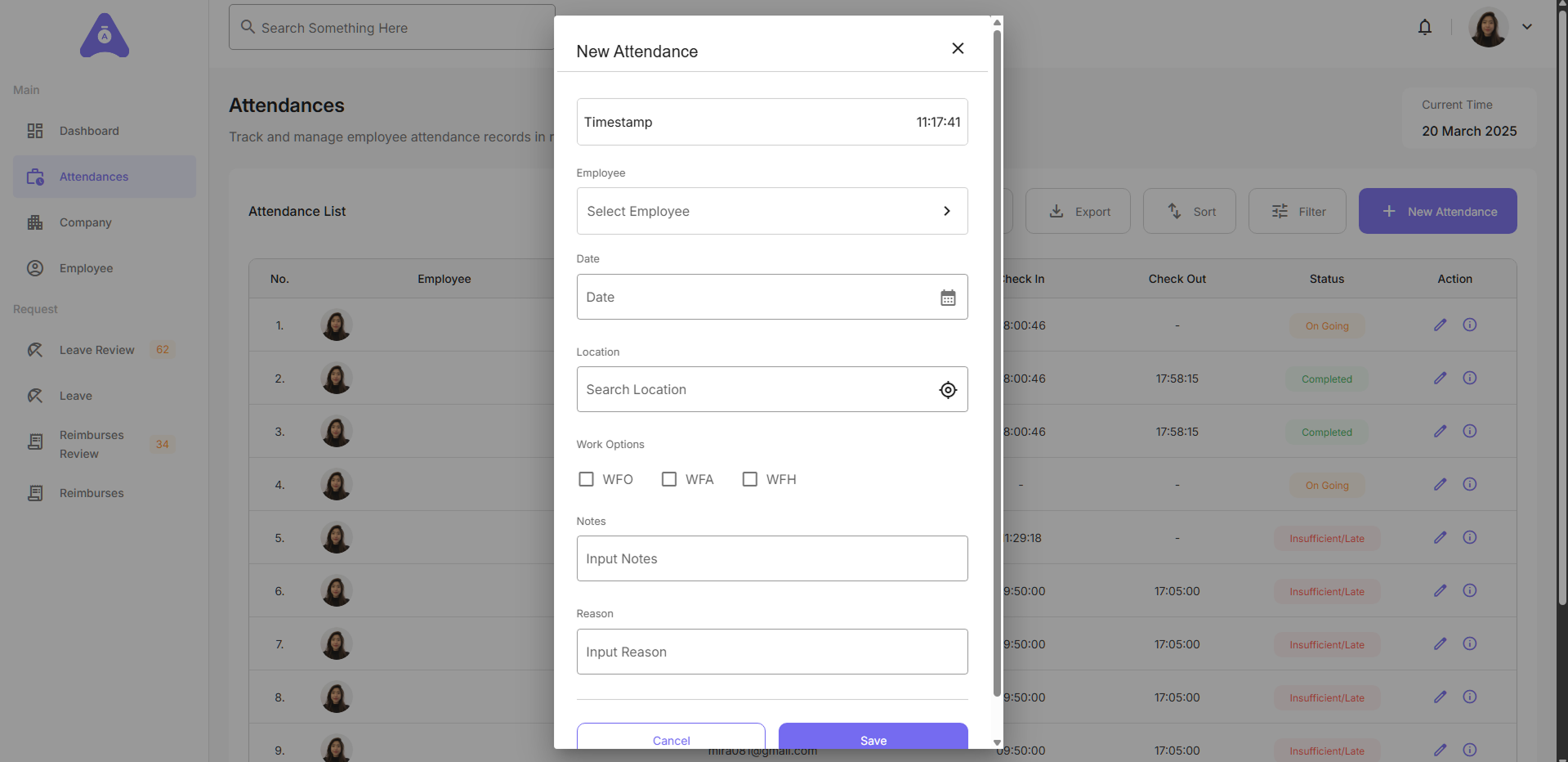This screenshot has height=762, width=1568.
Task: Click the Timestamp field showing 11:17:41
Action: [x=772, y=122]
